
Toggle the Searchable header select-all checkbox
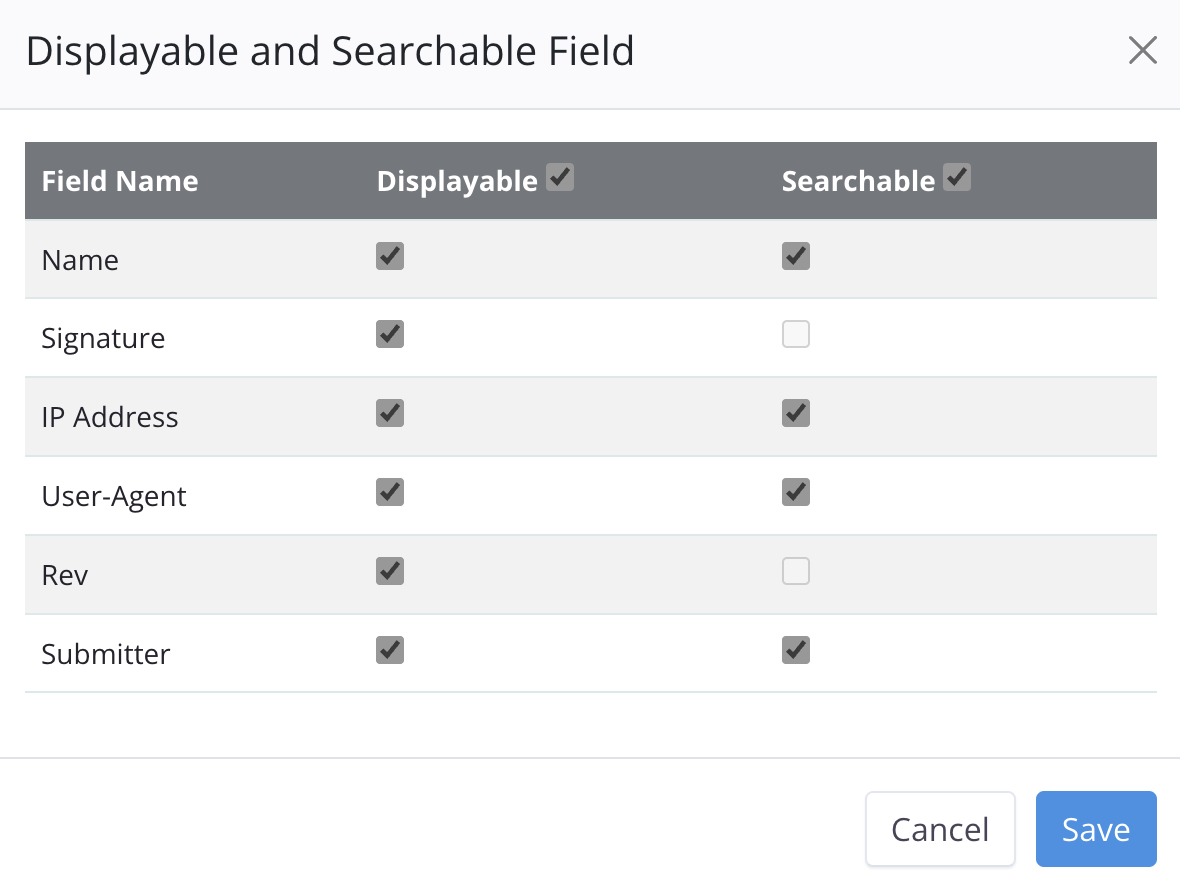[x=957, y=178]
